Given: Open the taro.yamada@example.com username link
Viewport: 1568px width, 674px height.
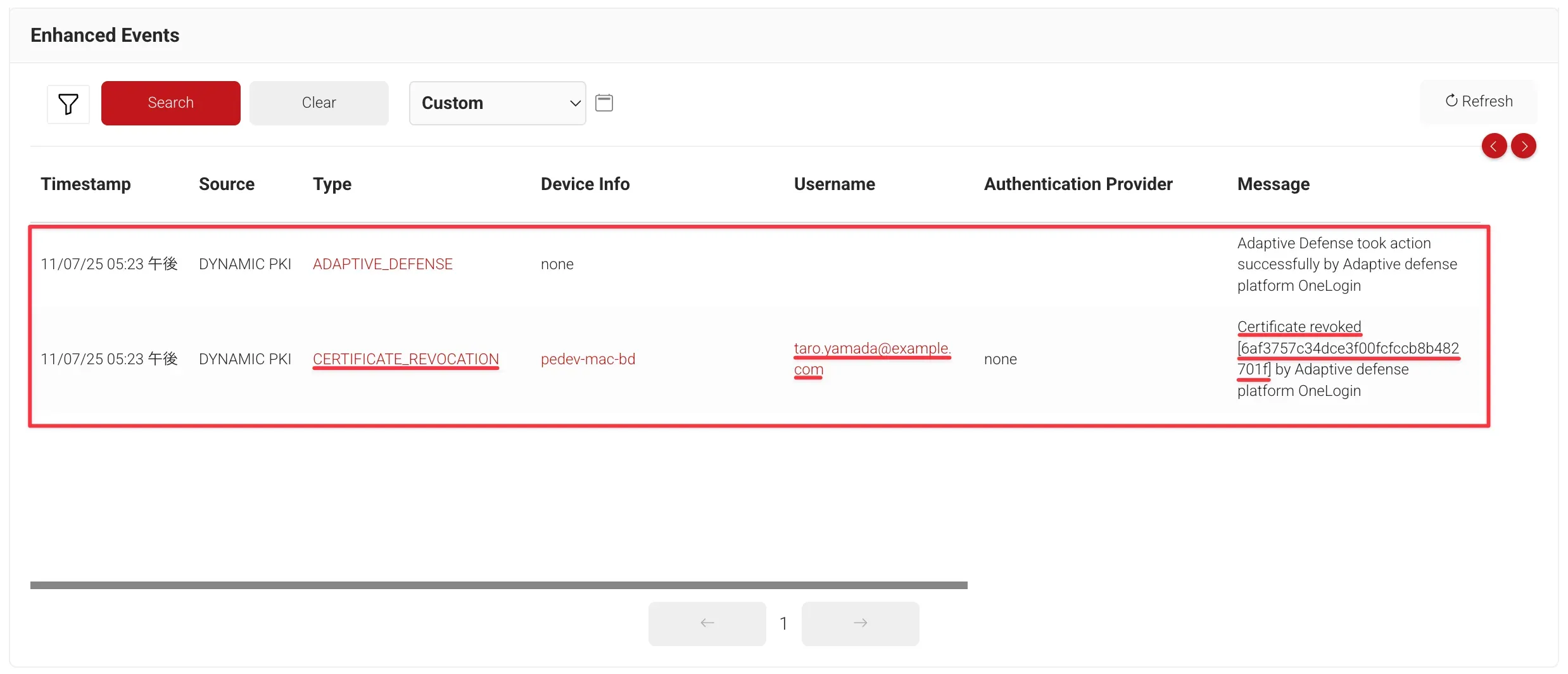Looking at the screenshot, I should (x=872, y=349).
